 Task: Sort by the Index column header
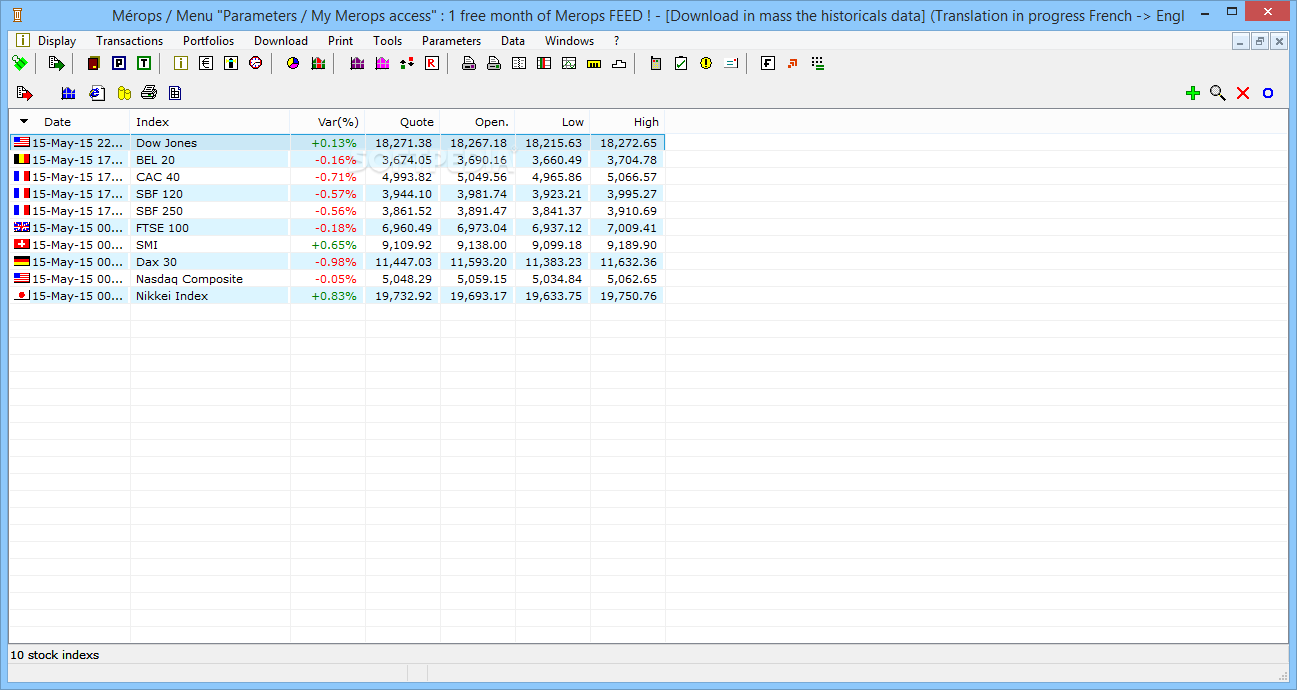210,122
